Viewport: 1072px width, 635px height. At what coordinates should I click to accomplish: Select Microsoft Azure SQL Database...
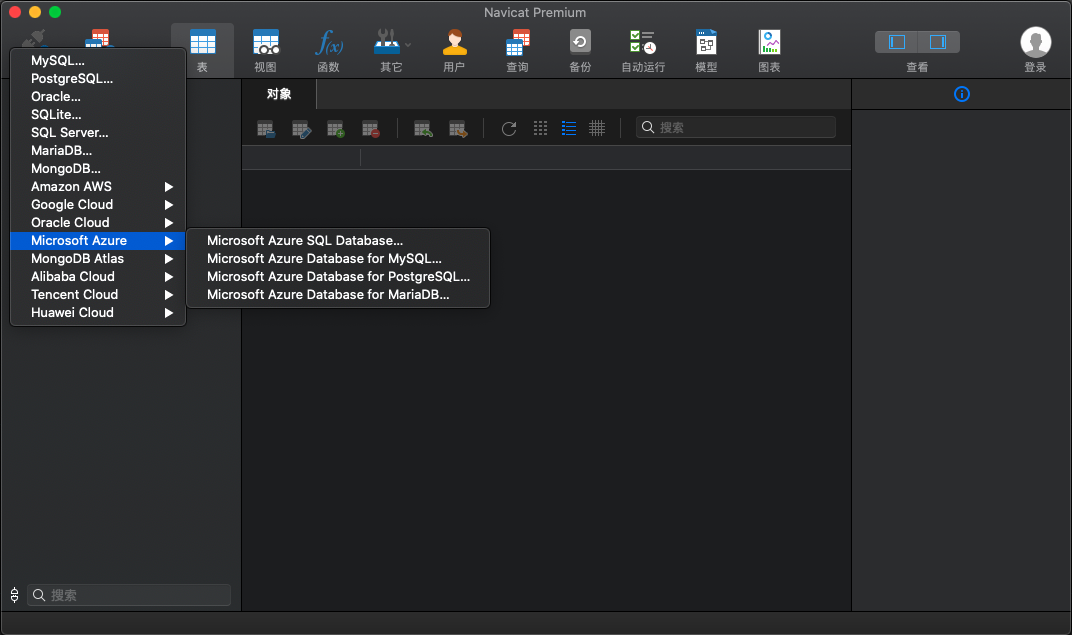tap(338, 241)
